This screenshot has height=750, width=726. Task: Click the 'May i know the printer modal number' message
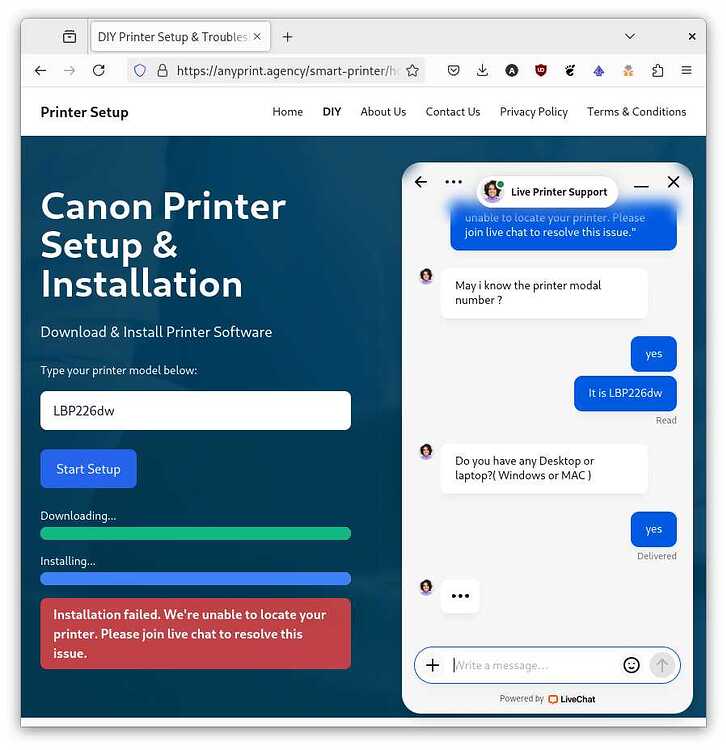(x=544, y=293)
